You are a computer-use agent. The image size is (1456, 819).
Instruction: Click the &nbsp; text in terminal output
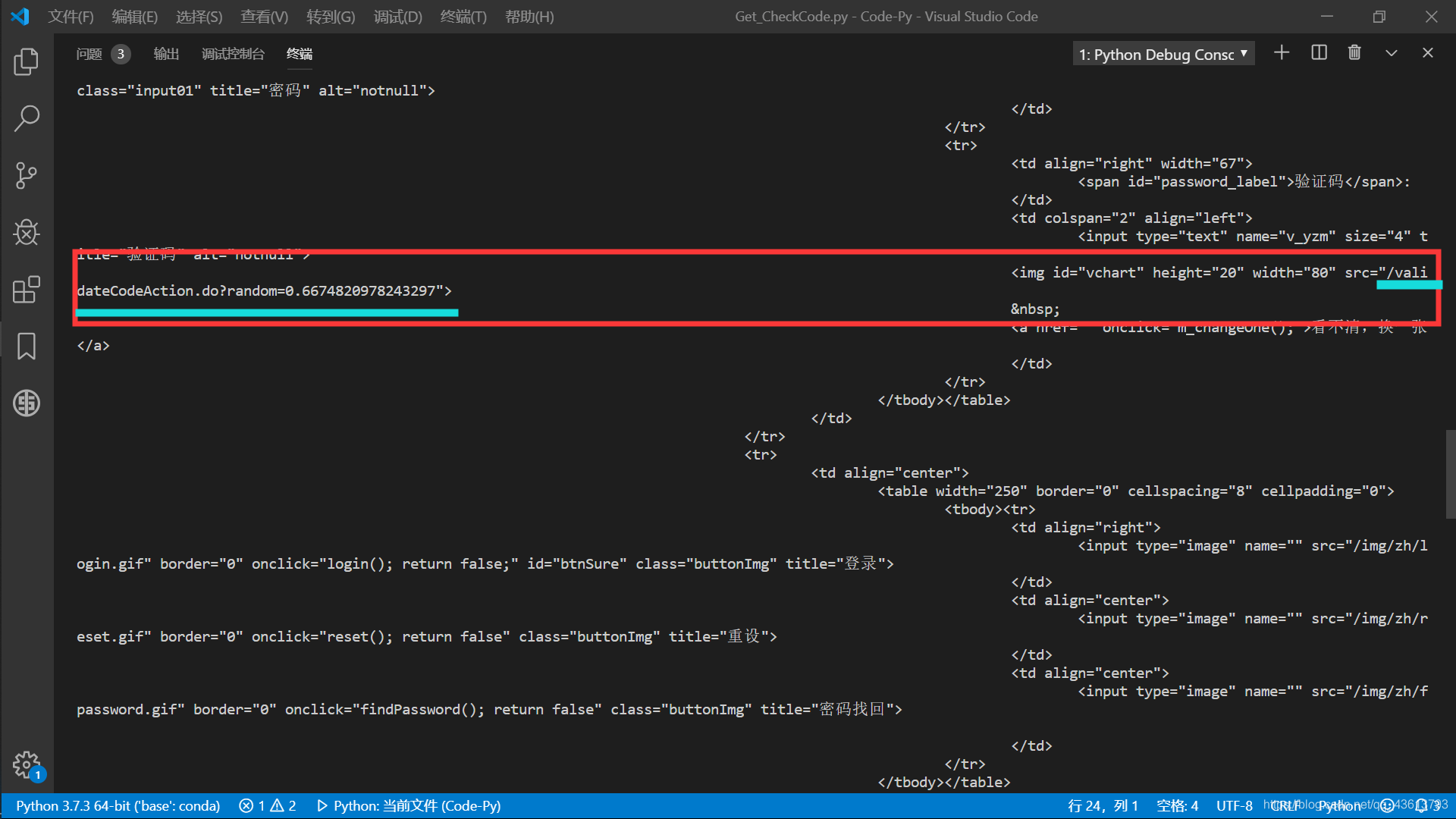(x=1035, y=309)
